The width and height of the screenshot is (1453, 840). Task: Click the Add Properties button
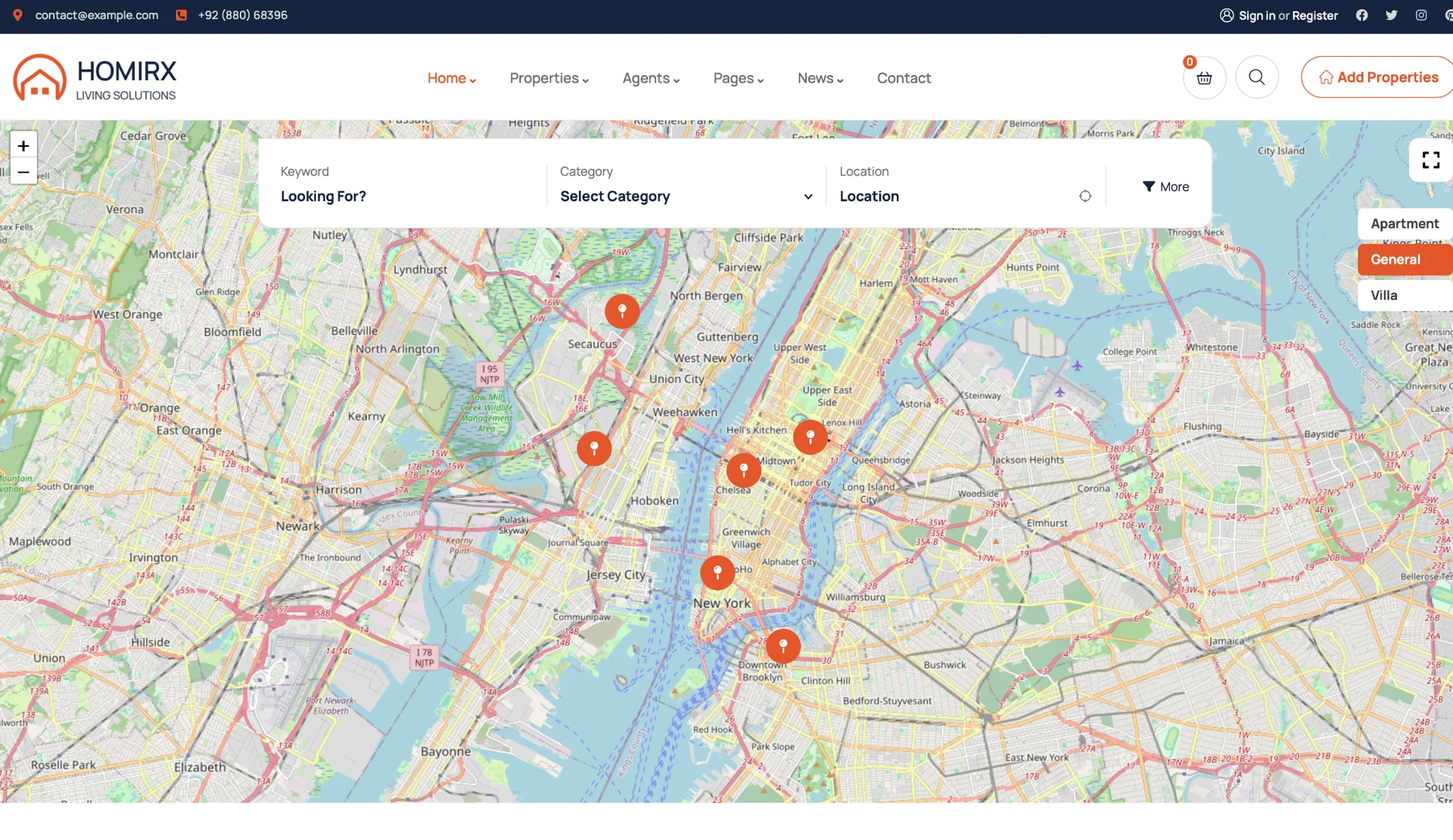click(x=1378, y=78)
